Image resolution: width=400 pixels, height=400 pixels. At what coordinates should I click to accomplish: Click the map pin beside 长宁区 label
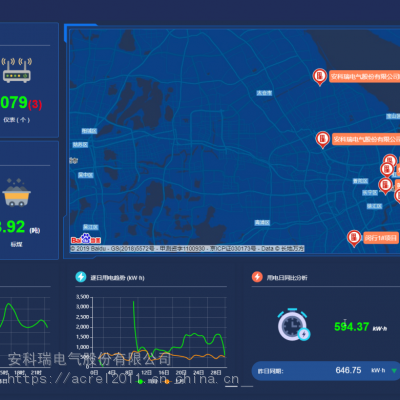385,186
